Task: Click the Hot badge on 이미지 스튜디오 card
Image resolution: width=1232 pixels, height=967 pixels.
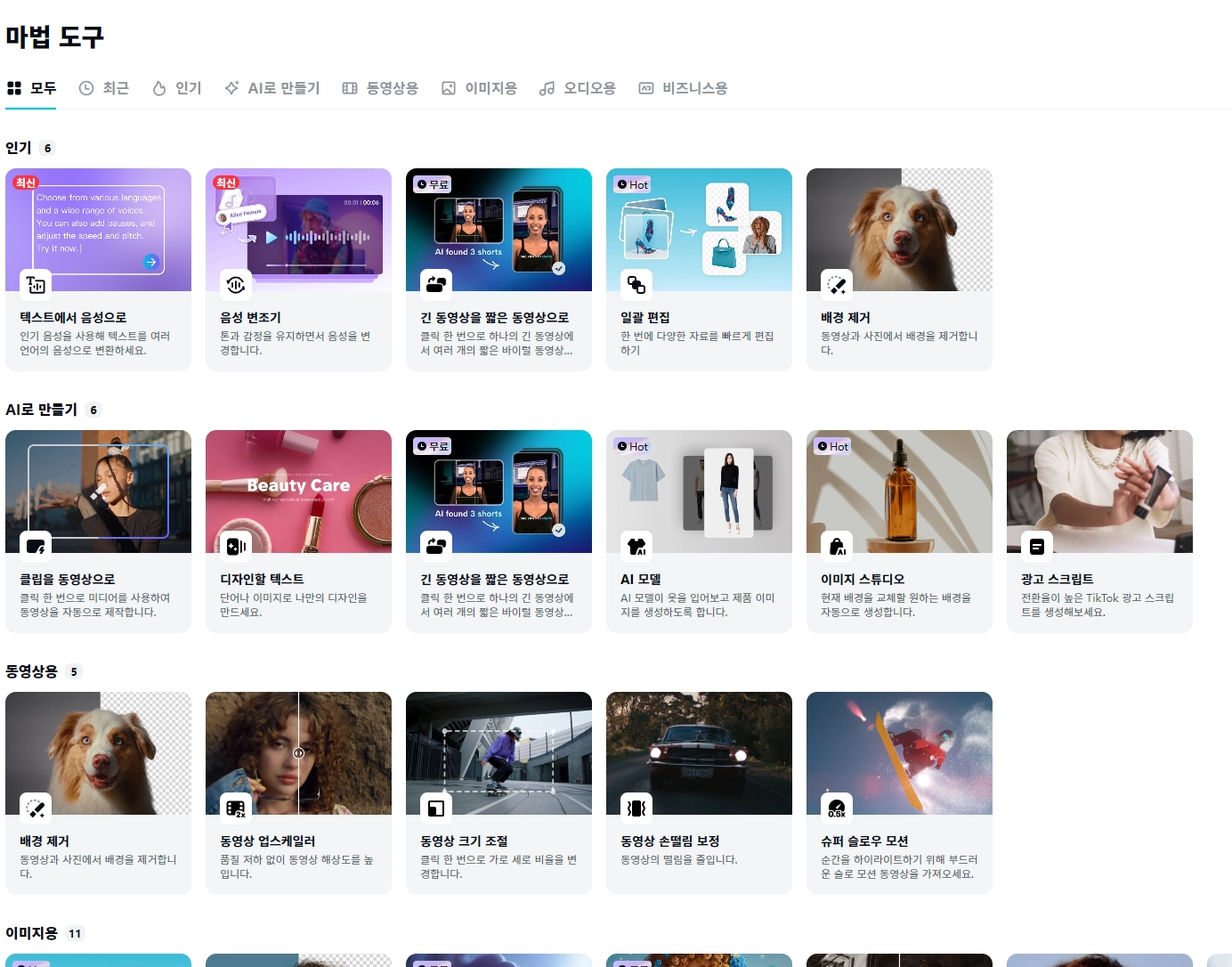Action: (x=833, y=446)
